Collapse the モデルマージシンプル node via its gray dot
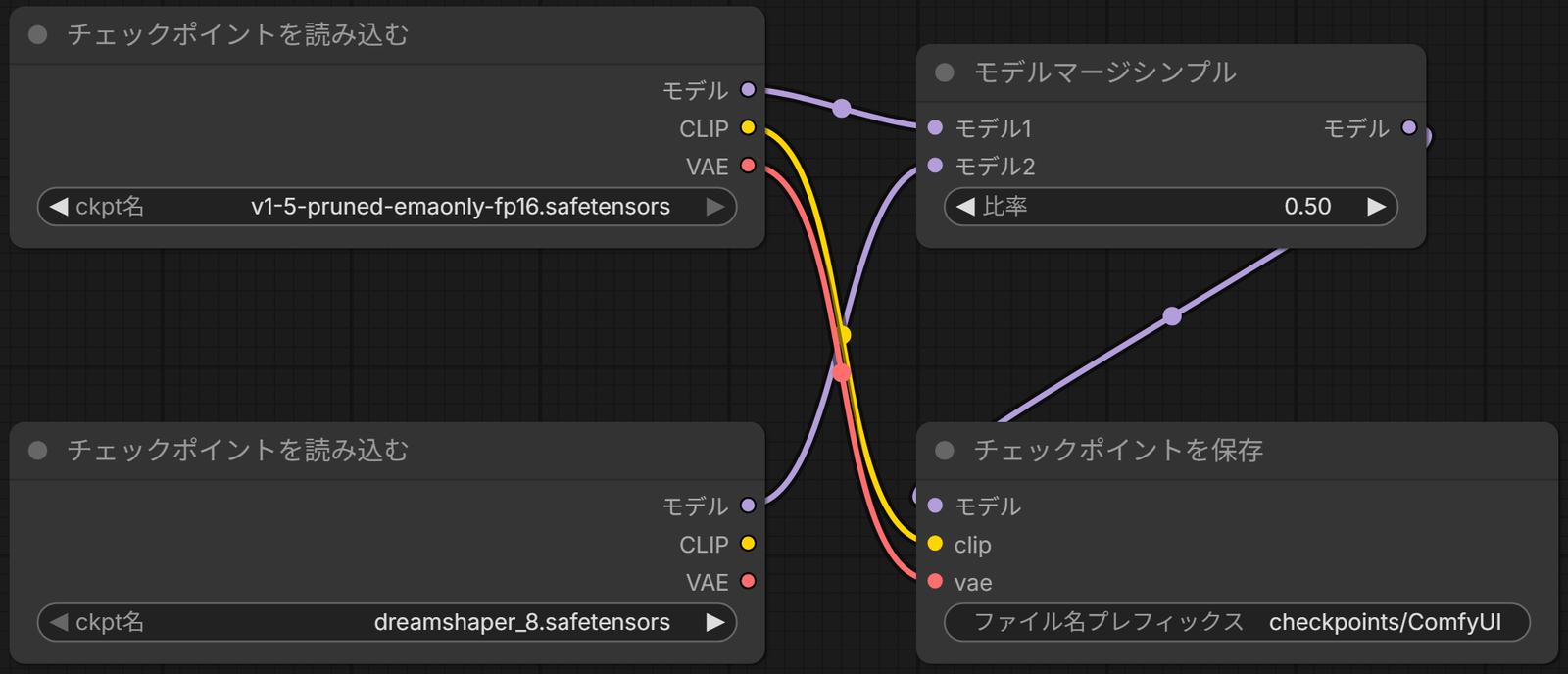1568x674 pixels. (945, 72)
